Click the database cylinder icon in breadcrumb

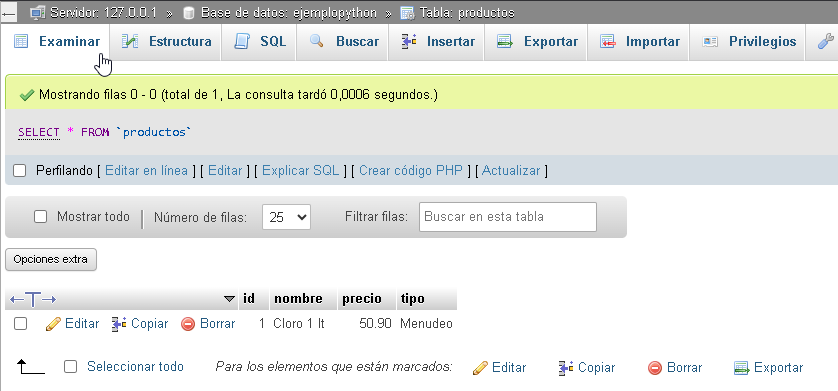188,13
